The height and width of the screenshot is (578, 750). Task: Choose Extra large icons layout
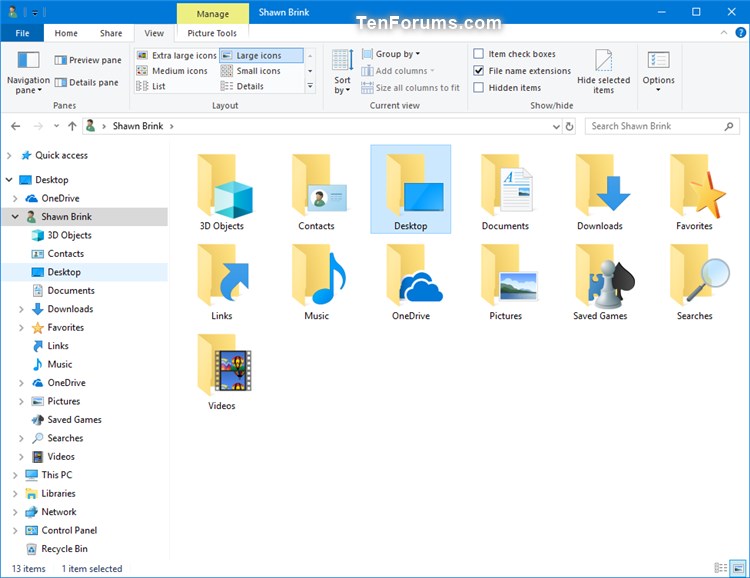pyautogui.click(x=176, y=56)
